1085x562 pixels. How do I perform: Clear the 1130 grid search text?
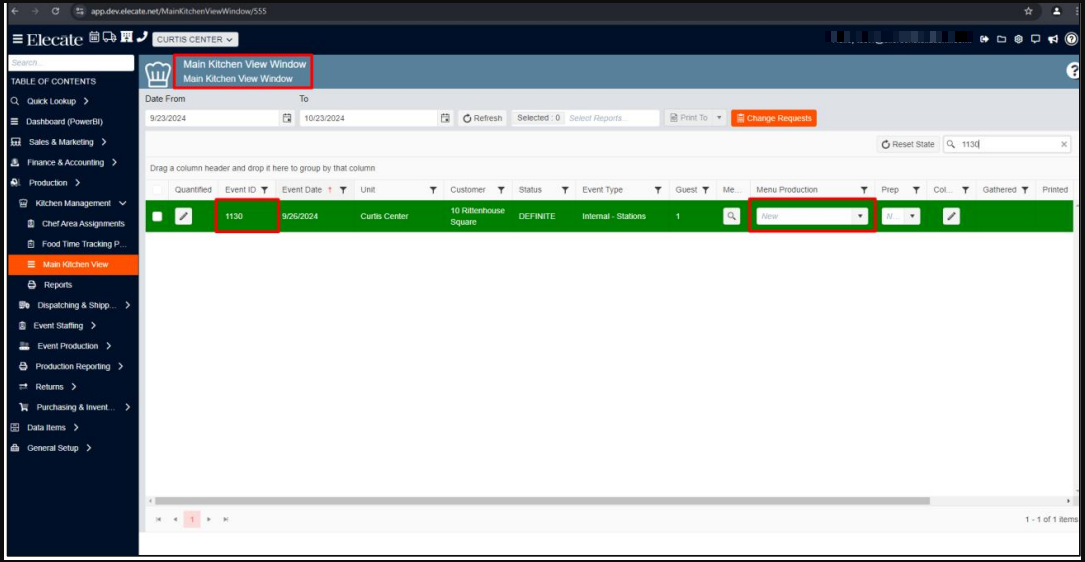tap(1064, 144)
